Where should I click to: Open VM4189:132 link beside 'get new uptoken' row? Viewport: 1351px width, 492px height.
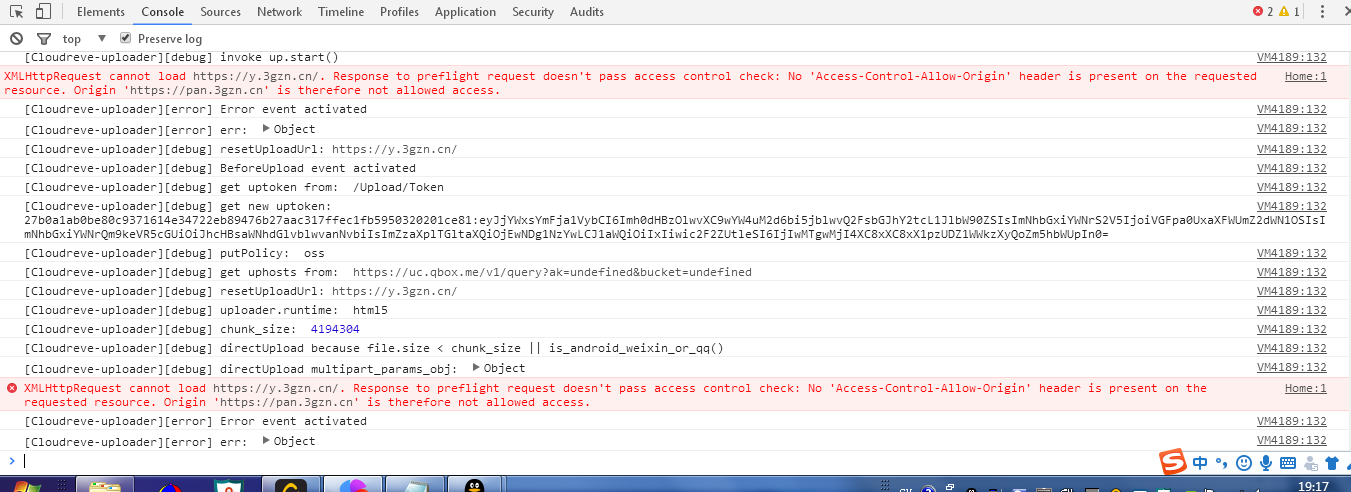click(x=1291, y=206)
